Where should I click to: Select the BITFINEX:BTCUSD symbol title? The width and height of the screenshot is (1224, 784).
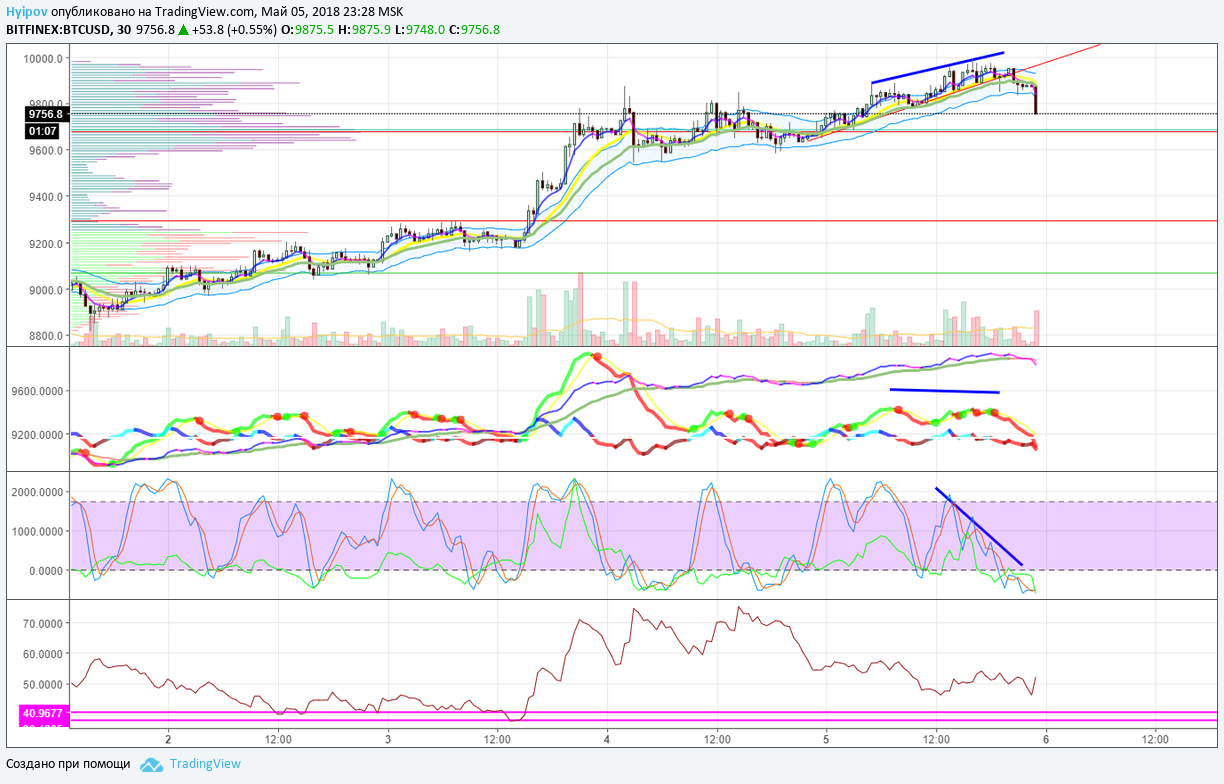58,30
